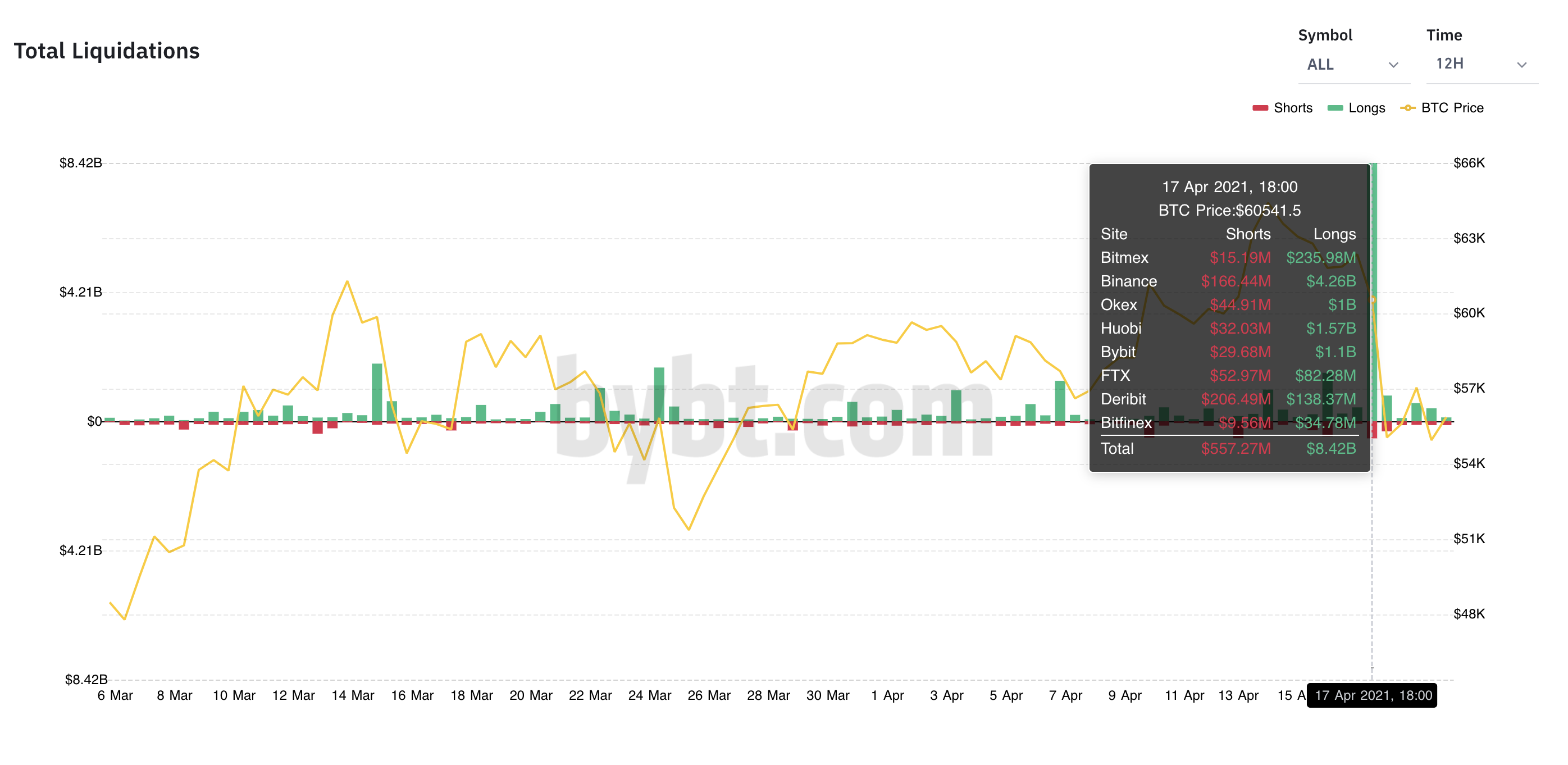
Task: Click the tooltip date 17 Apr 2021, 18:00
Action: [x=1229, y=187]
